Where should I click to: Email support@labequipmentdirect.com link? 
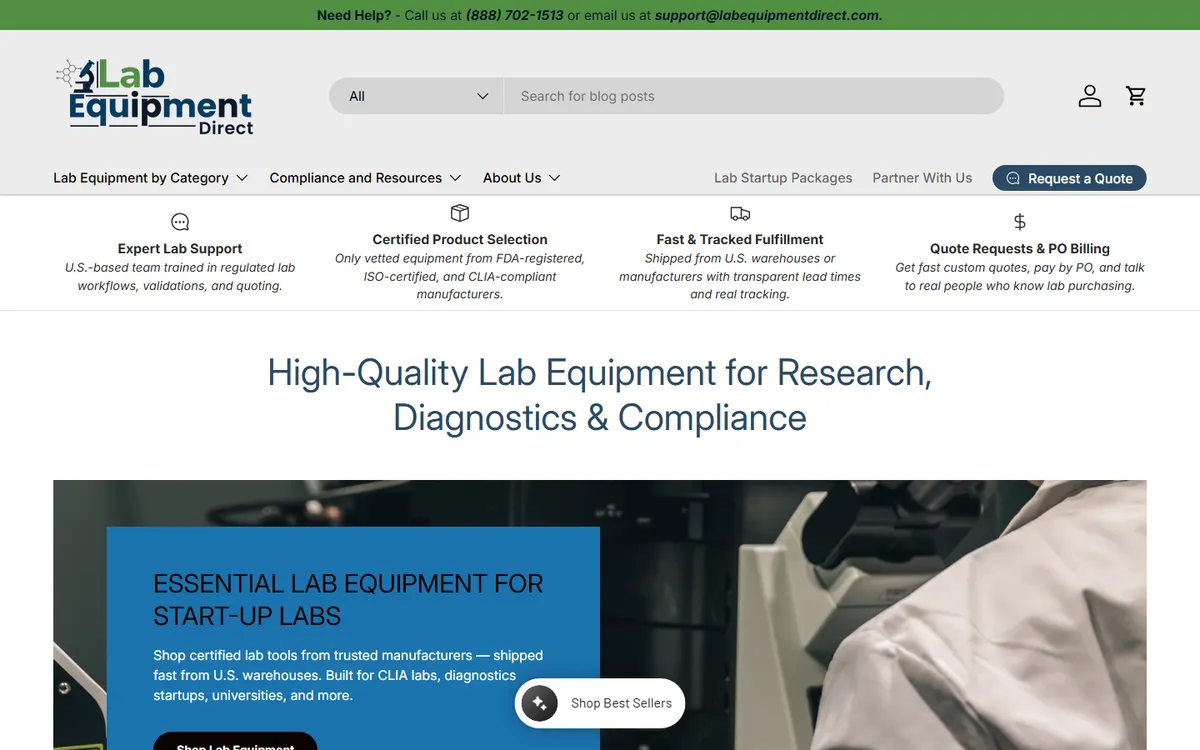(x=768, y=15)
